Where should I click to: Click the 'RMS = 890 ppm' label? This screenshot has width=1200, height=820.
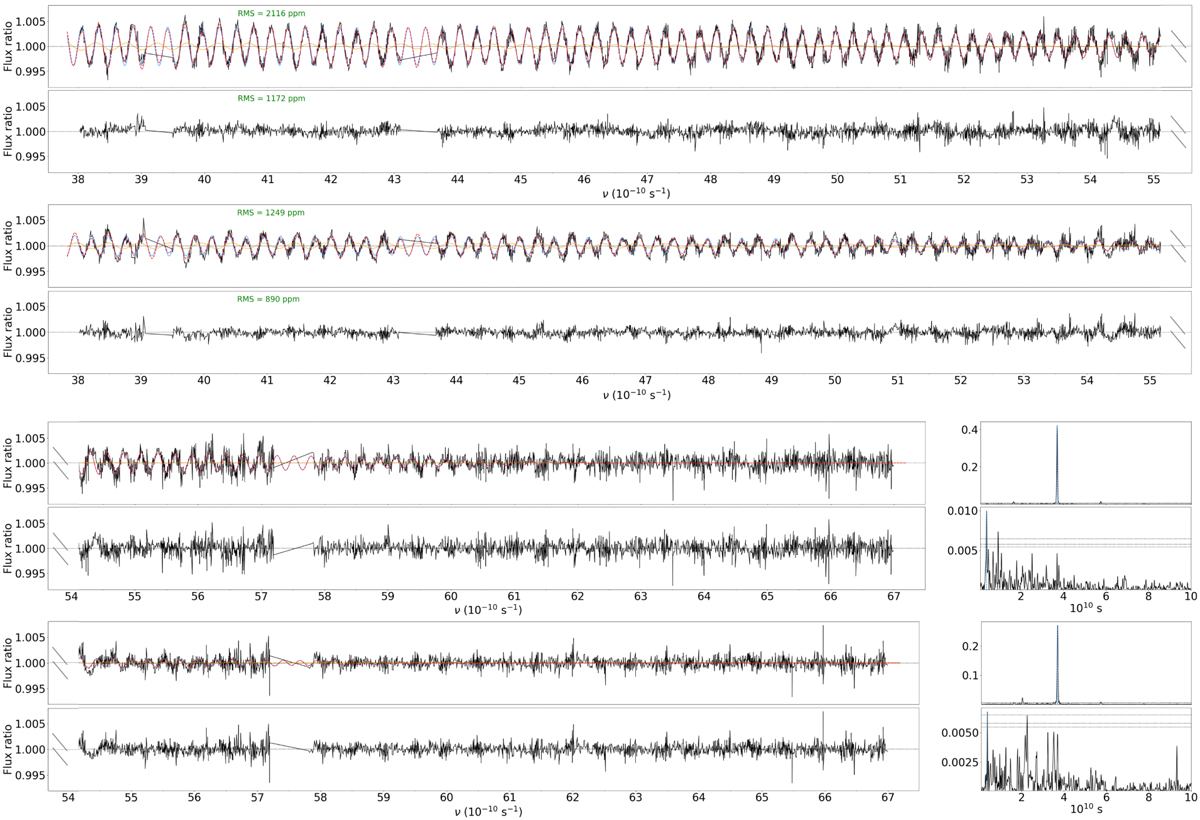coord(268,299)
